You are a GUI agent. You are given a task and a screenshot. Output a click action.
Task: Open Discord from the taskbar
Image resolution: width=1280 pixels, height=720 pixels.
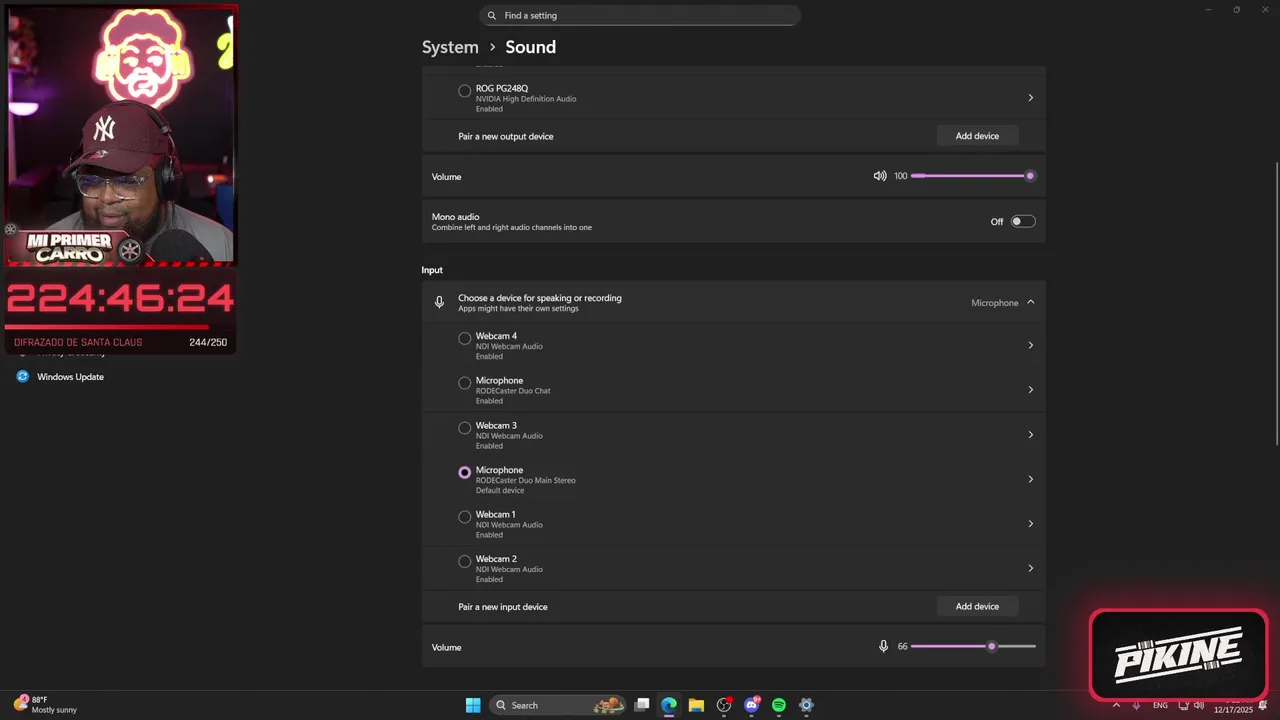[752, 705]
